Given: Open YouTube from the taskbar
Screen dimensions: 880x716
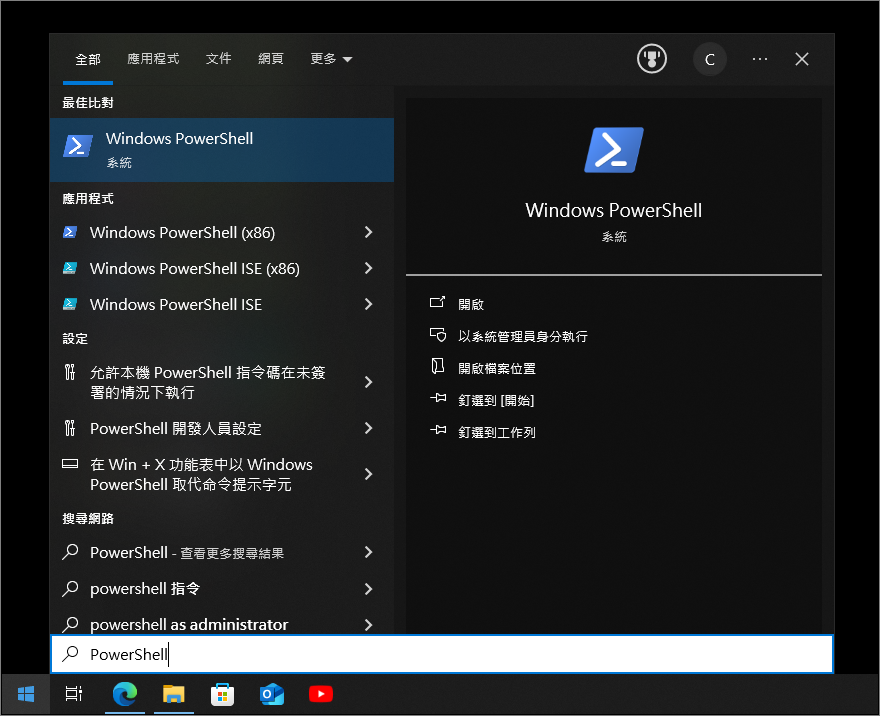Looking at the screenshot, I should click(320, 694).
